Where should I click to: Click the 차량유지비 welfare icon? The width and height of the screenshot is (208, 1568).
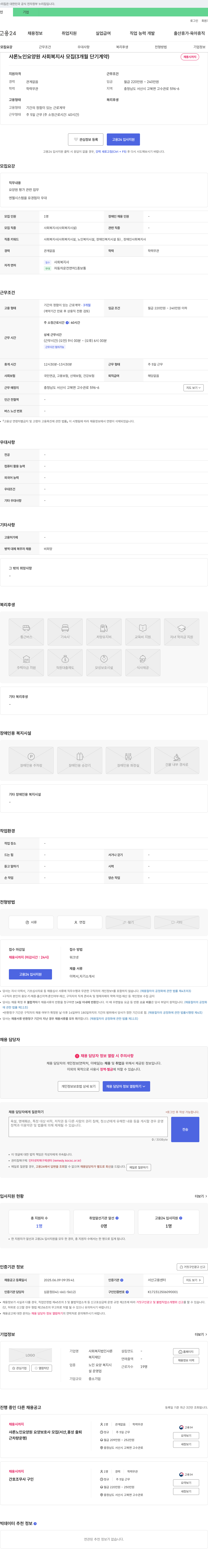pos(104,632)
